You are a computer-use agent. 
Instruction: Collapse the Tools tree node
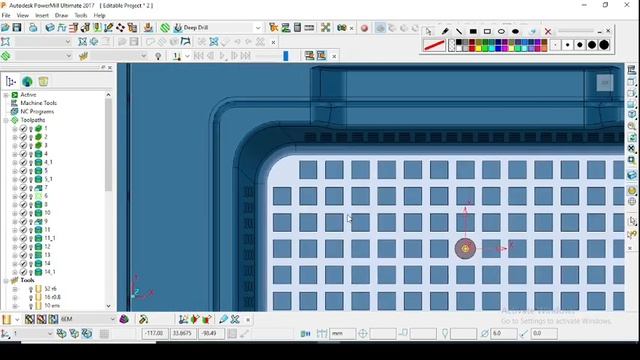[6, 280]
